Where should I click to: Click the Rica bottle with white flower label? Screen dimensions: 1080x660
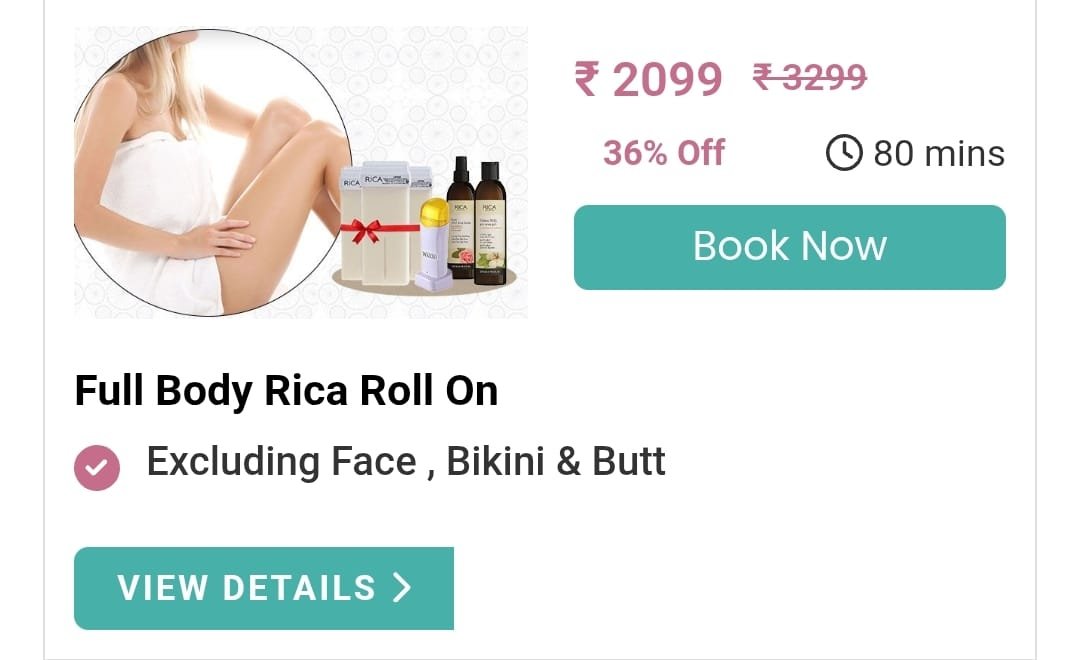pyautogui.click(x=490, y=224)
